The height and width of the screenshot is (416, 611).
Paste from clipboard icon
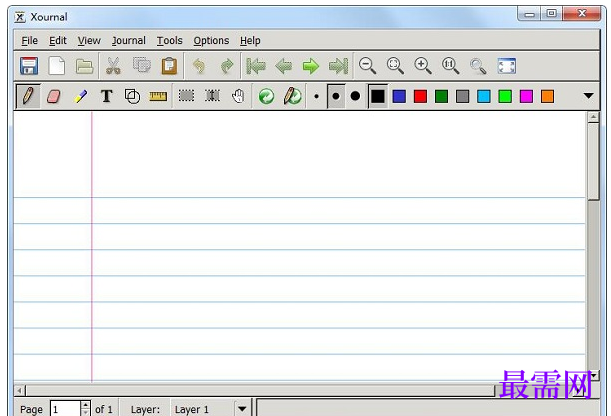169,66
